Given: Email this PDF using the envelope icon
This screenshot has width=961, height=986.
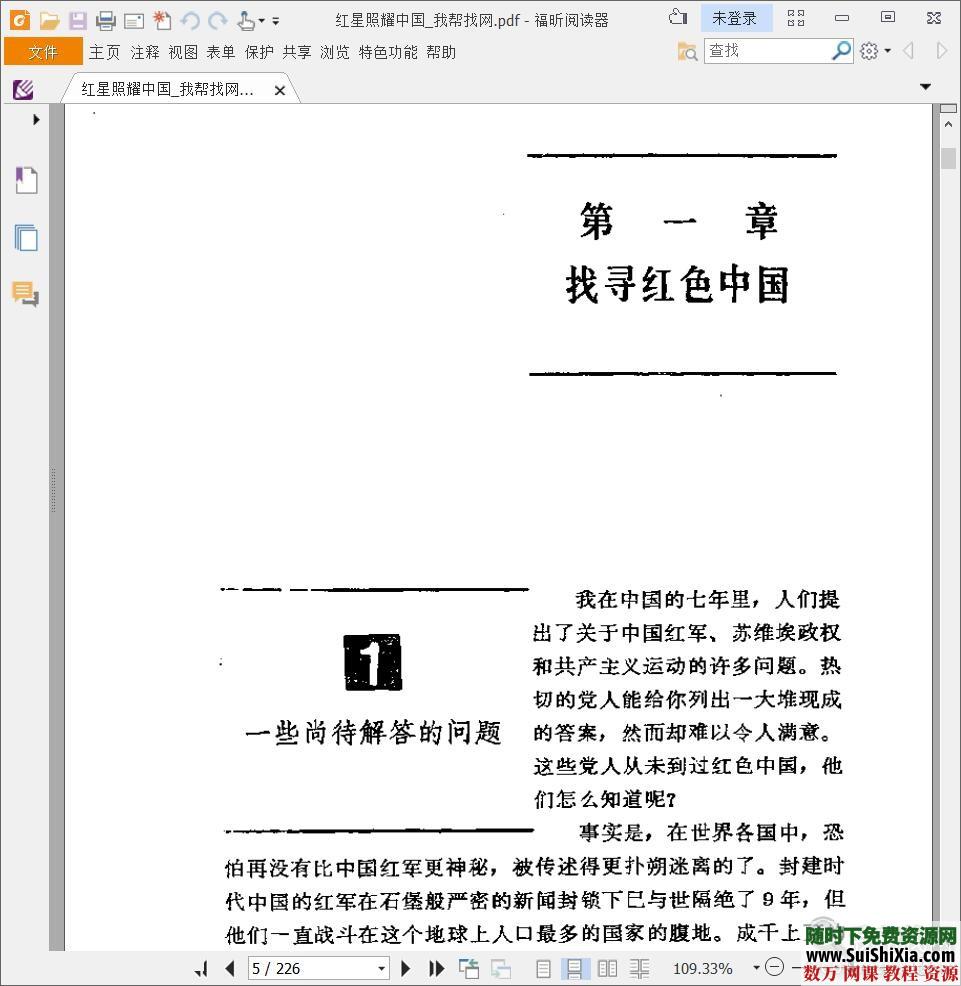Looking at the screenshot, I should tap(133, 19).
